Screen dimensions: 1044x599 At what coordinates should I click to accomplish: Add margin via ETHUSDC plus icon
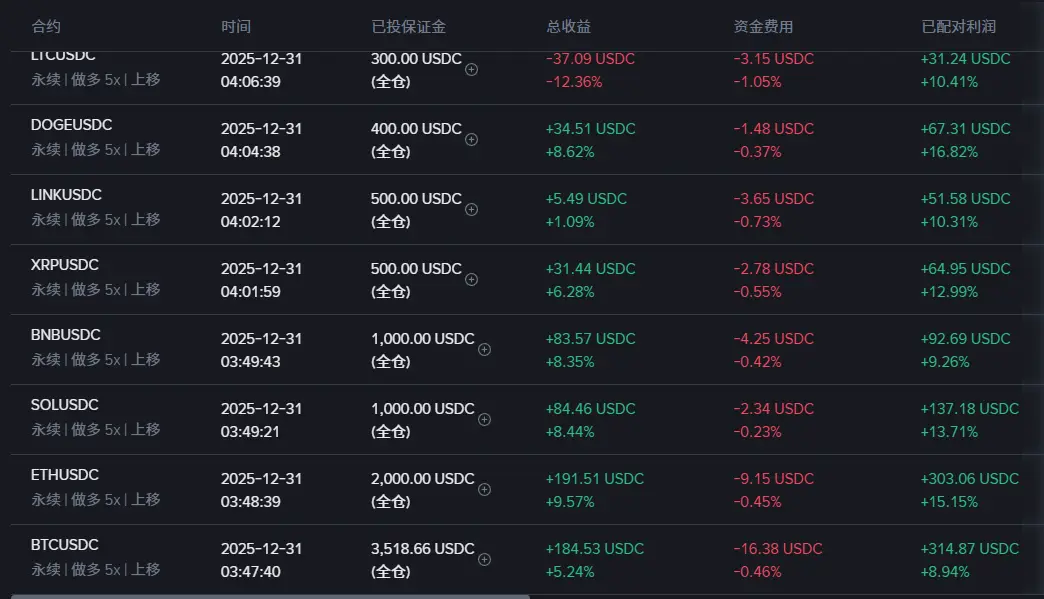485,490
